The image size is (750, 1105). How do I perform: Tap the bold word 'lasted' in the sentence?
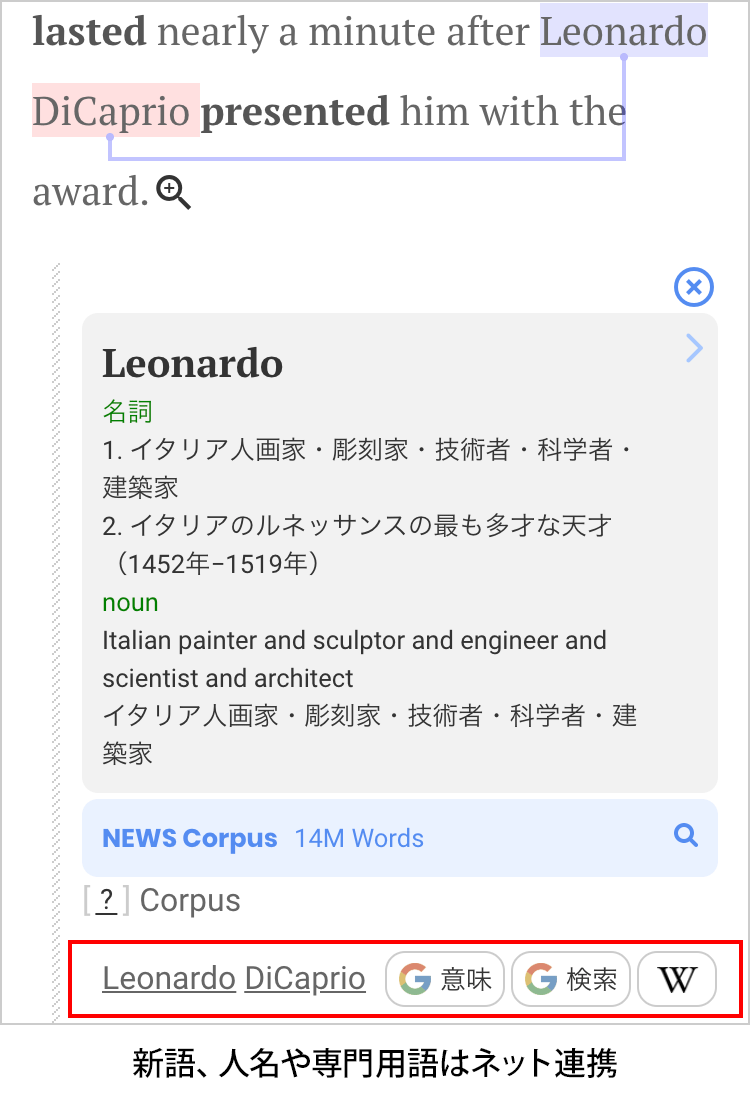pos(90,32)
